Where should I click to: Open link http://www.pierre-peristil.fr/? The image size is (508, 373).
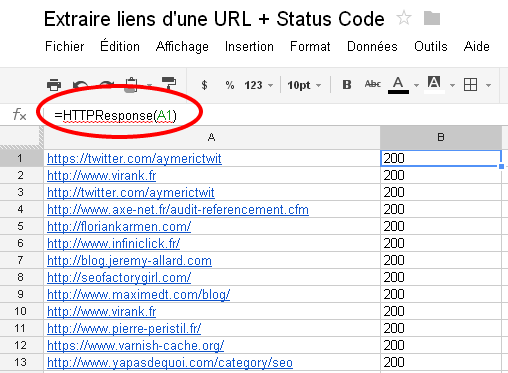coord(124,328)
